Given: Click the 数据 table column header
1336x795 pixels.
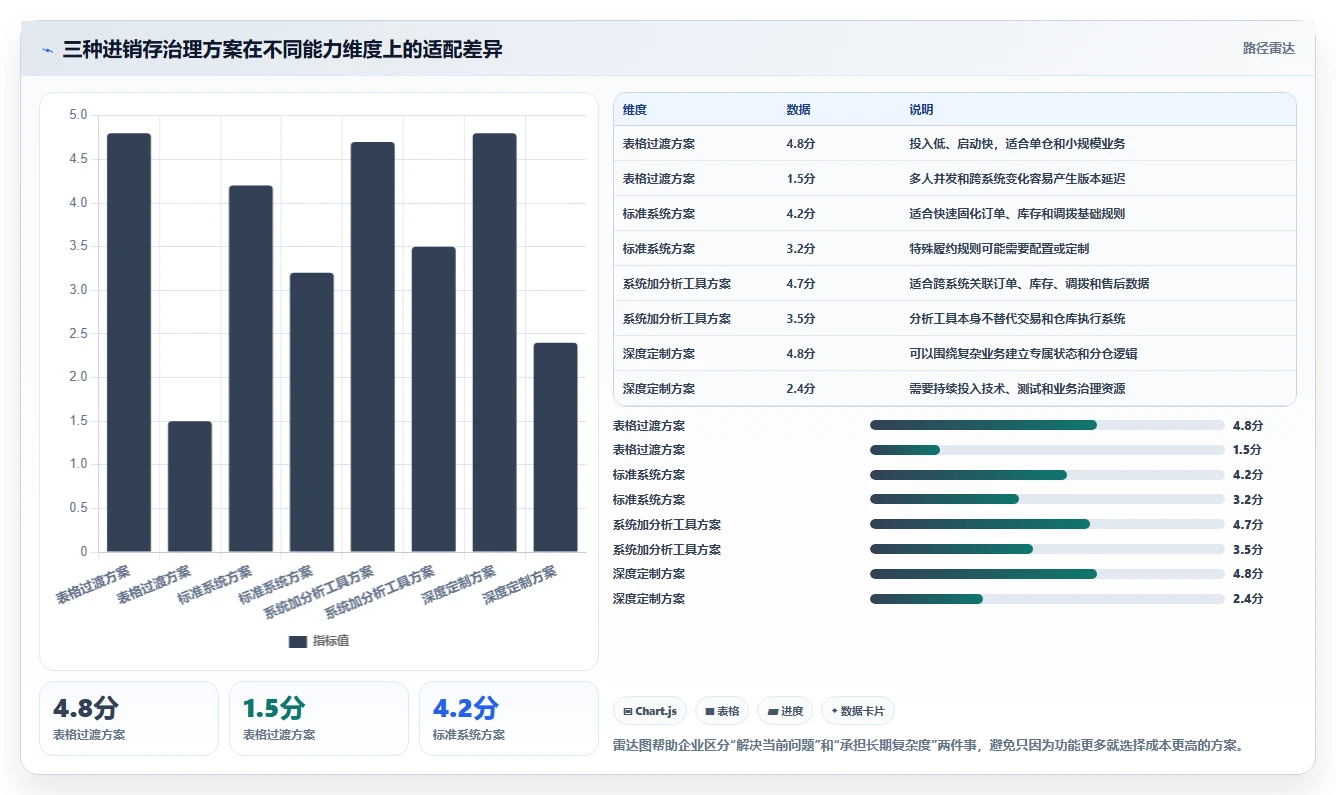Looking at the screenshot, I should coord(799,110).
